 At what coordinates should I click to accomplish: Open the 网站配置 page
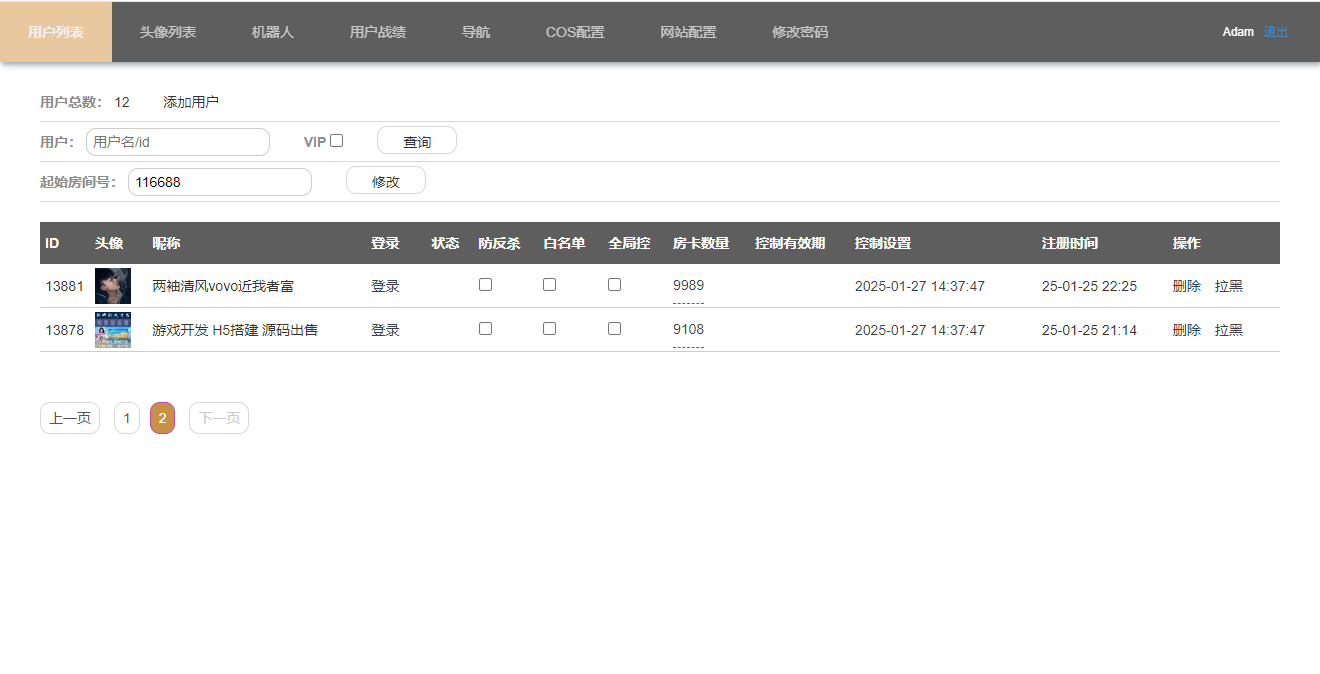[688, 31]
